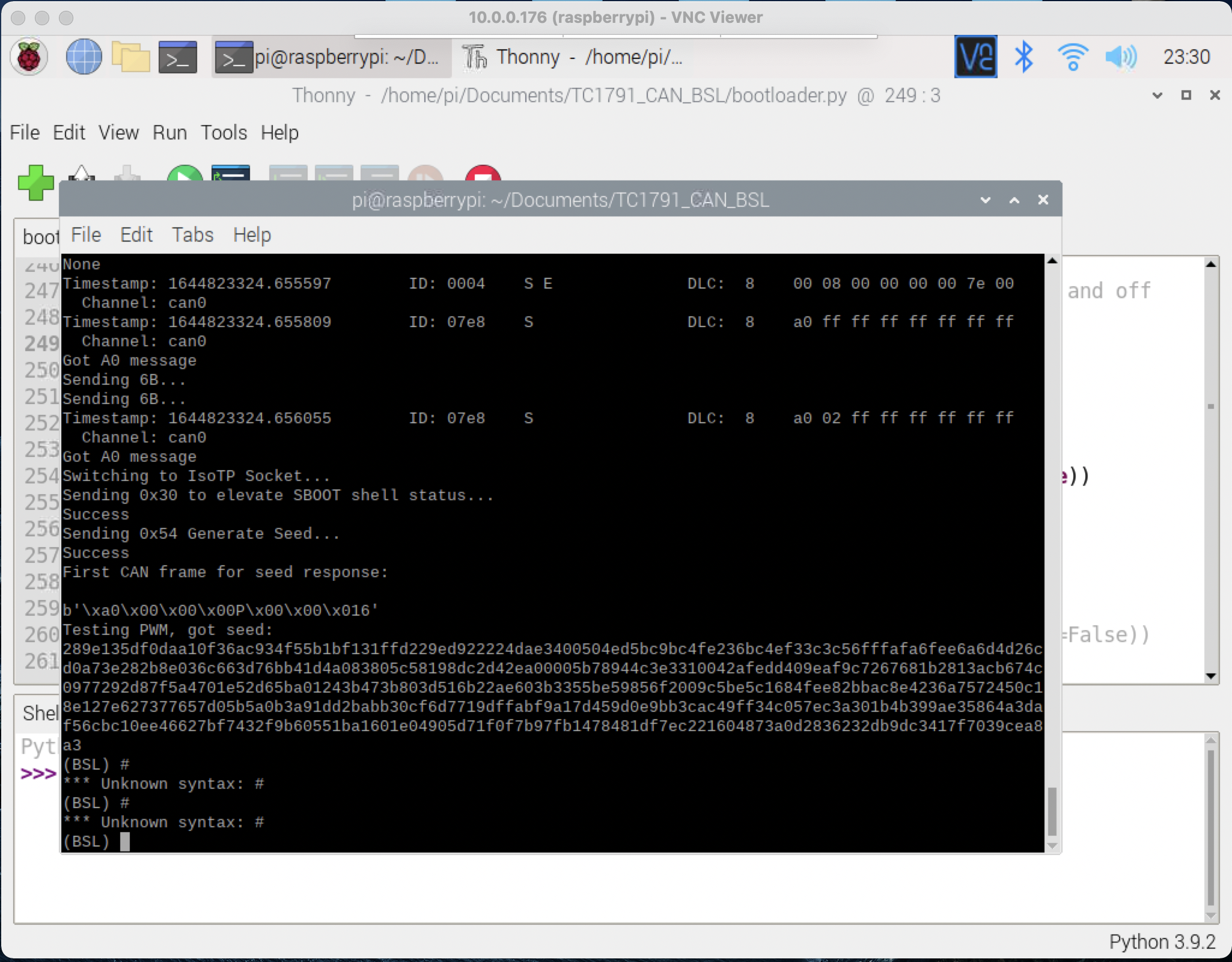
Task: Open the Wi-Fi network menu
Action: click(x=1073, y=57)
